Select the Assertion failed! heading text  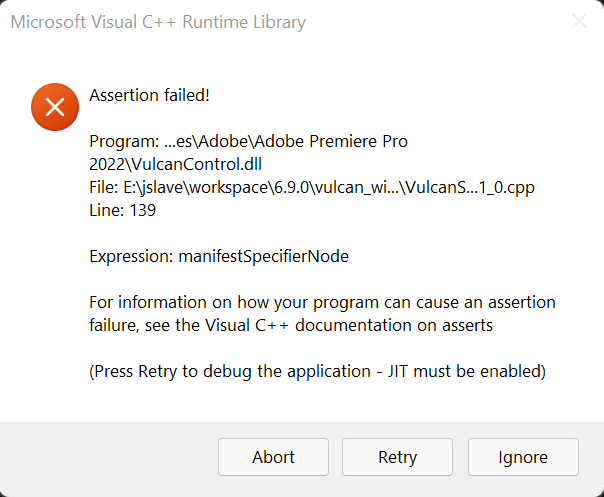tap(149, 96)
